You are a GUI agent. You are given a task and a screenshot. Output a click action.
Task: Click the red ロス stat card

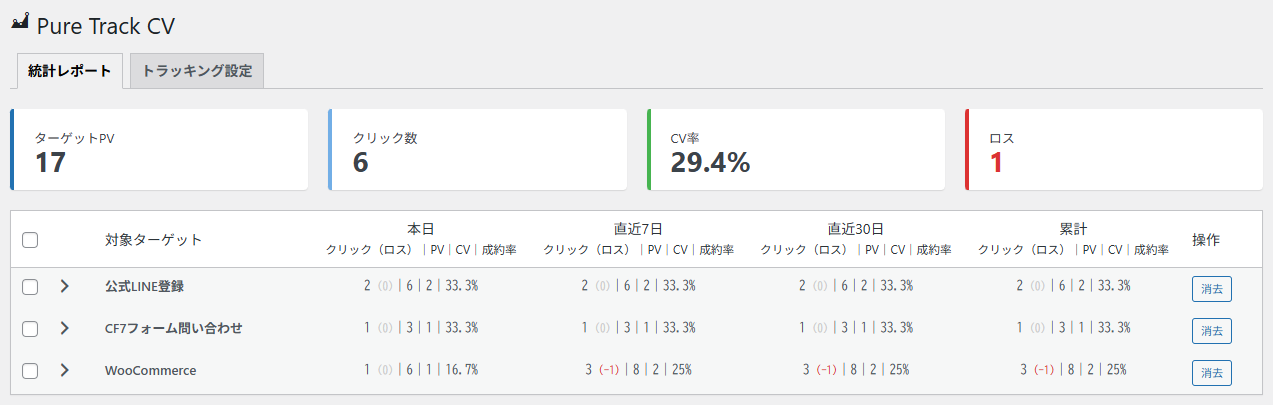point(1114,150)
